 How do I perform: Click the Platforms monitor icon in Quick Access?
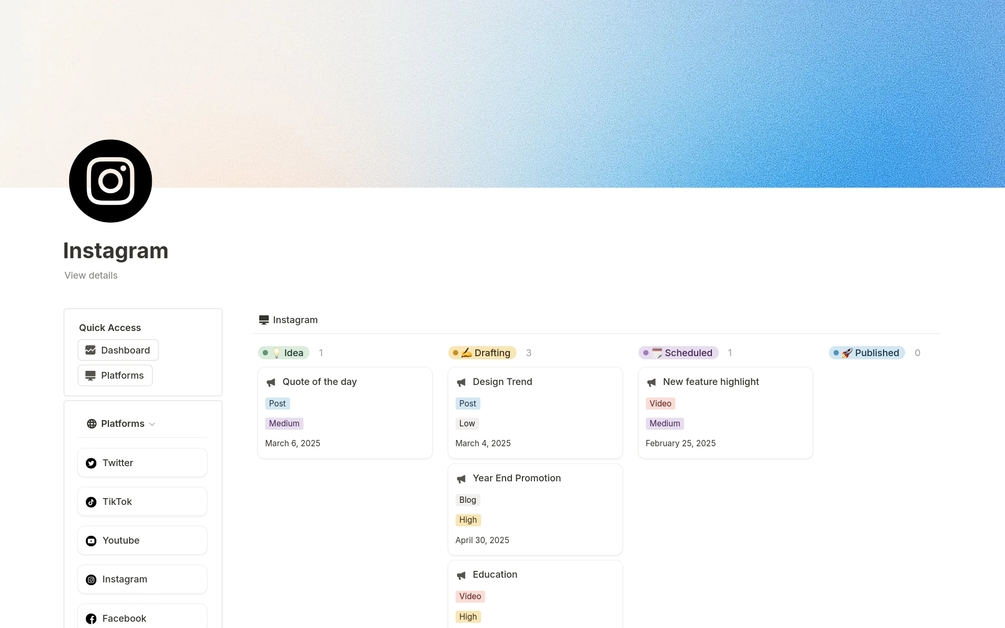tap(90, 376)
